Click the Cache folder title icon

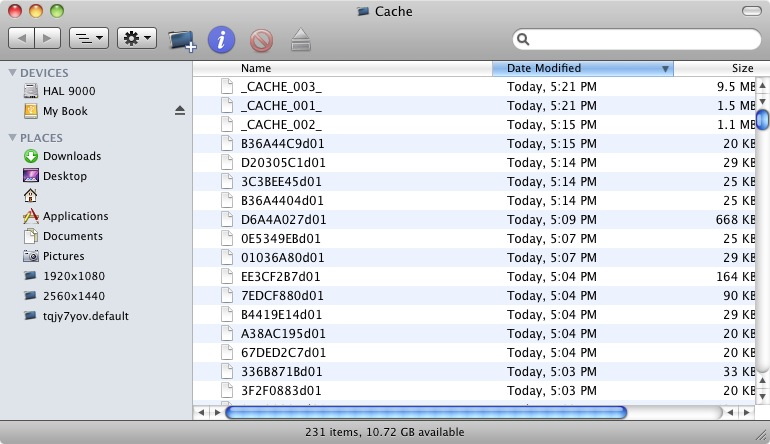click(363, 11)
